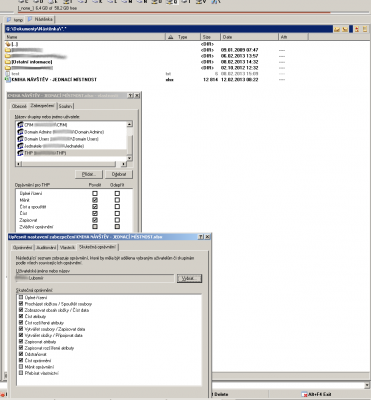Toggle Odepřít checkbox for Měnit

[117, 200]
